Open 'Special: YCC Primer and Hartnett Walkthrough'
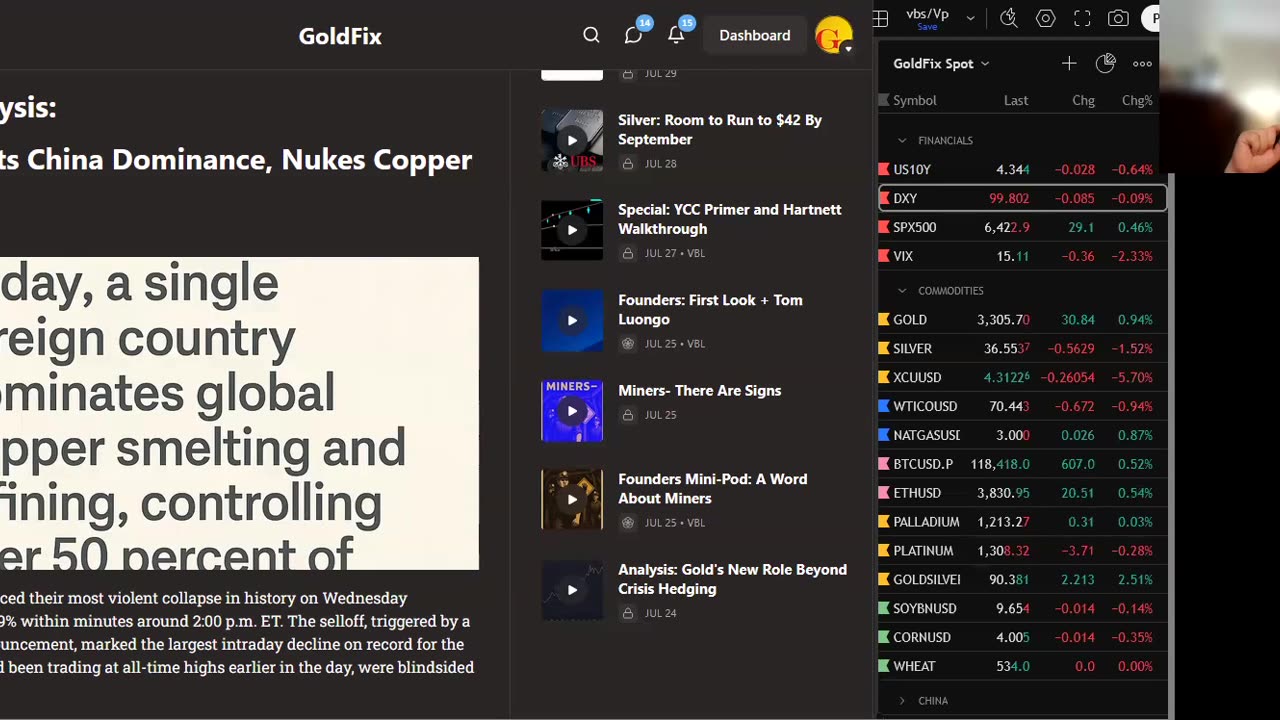This screenshot has height=720, width=1280. pos(730,219)
